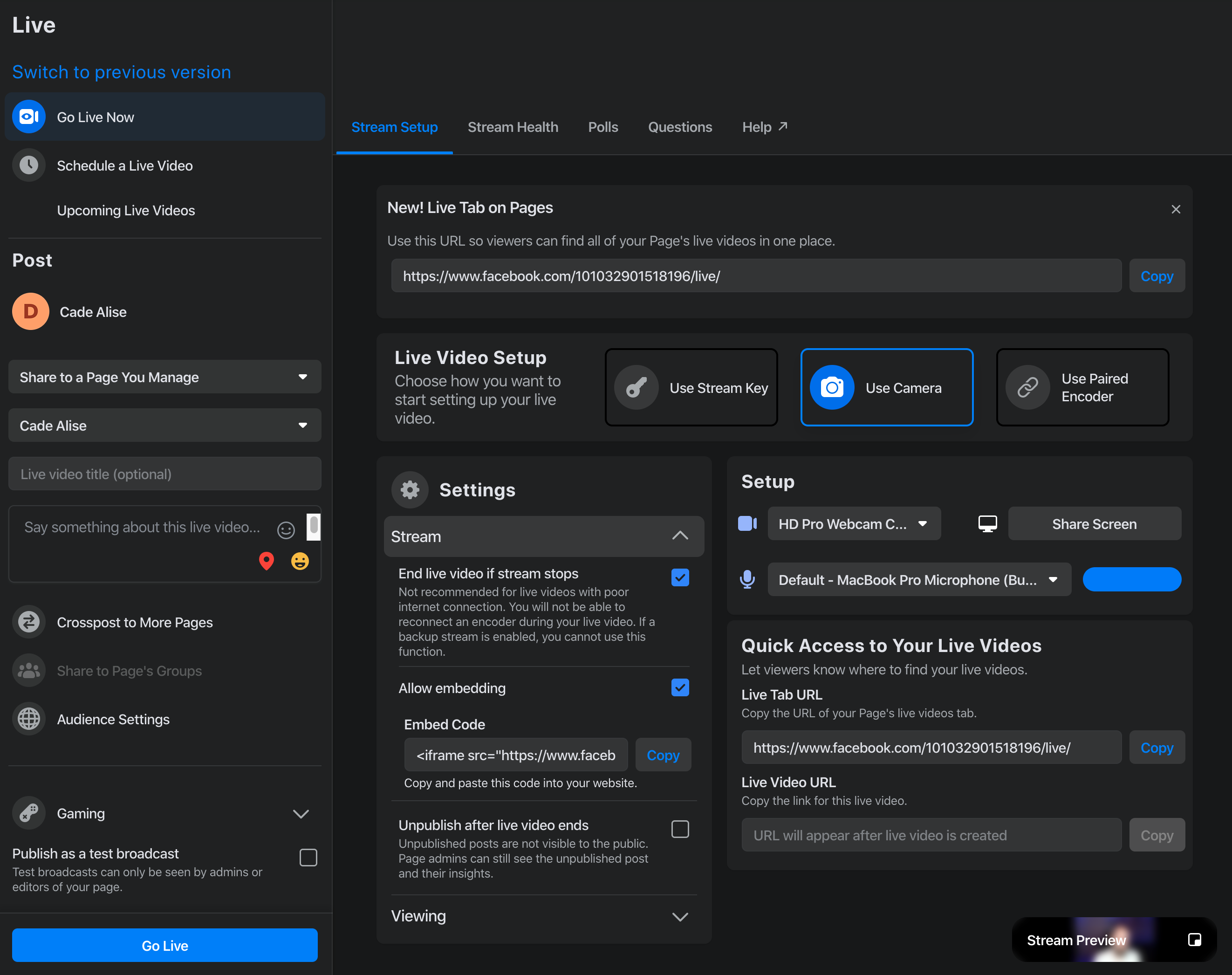Click the banner facebook.com live URL field
This screenshot has height=975, width=1232.
click(x=756, y=276)
